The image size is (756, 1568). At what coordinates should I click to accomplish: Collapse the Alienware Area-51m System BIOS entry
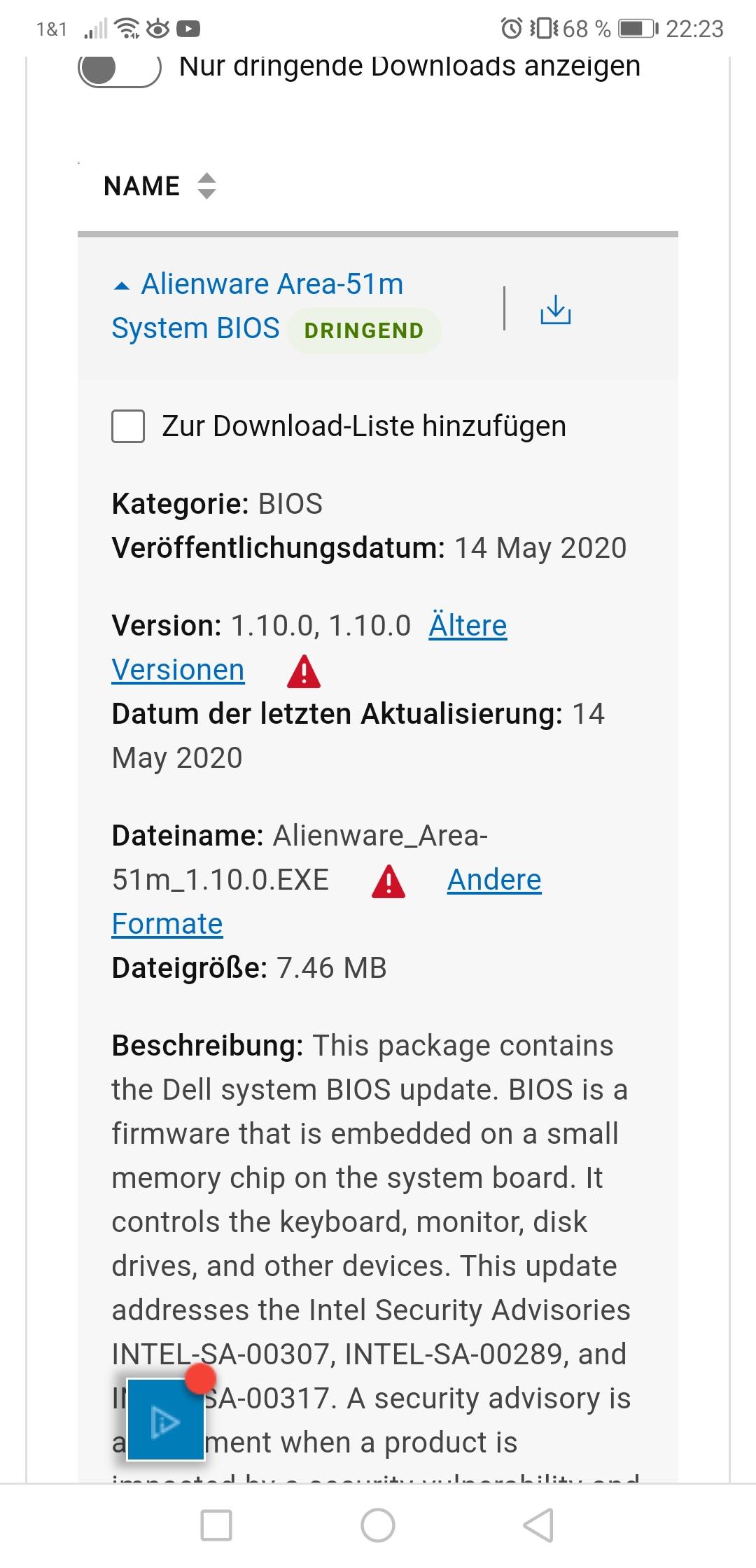click(x=121, y=286)
